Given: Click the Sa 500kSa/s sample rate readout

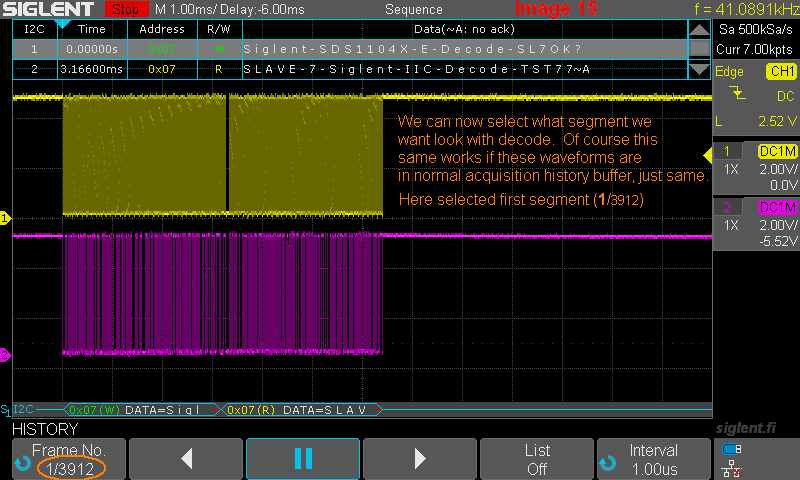Looking at the screenshot, I should [756, 29].
